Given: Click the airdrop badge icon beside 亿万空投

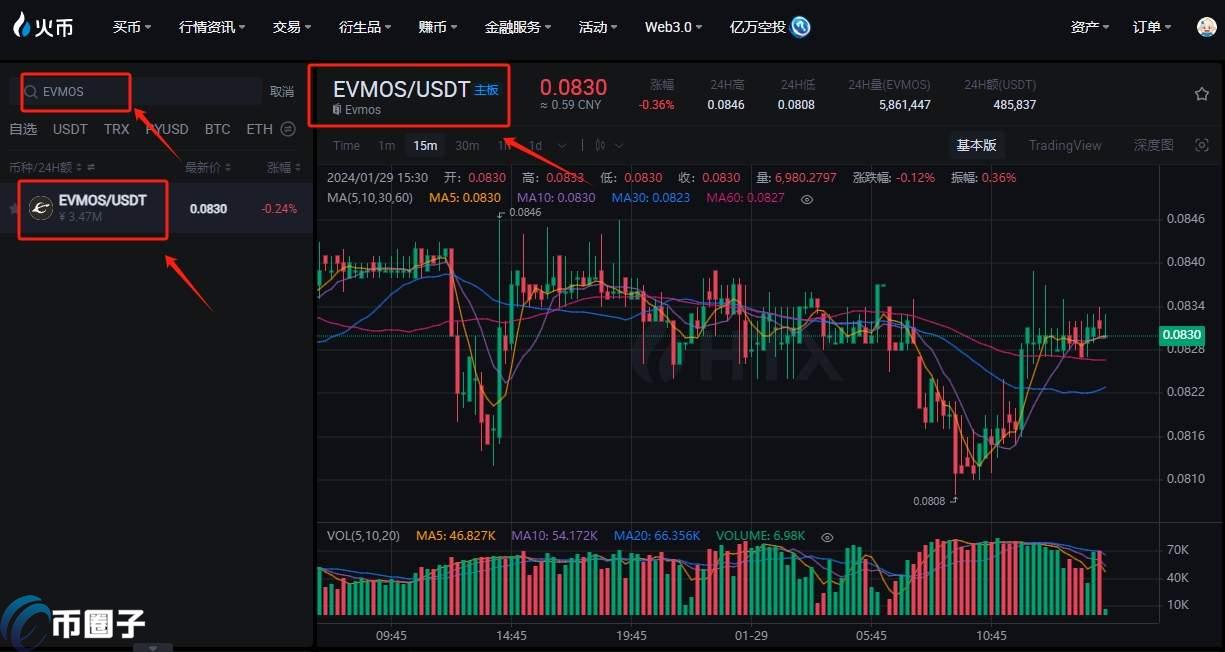Looking at the screenshot, I should click(800, 27).
